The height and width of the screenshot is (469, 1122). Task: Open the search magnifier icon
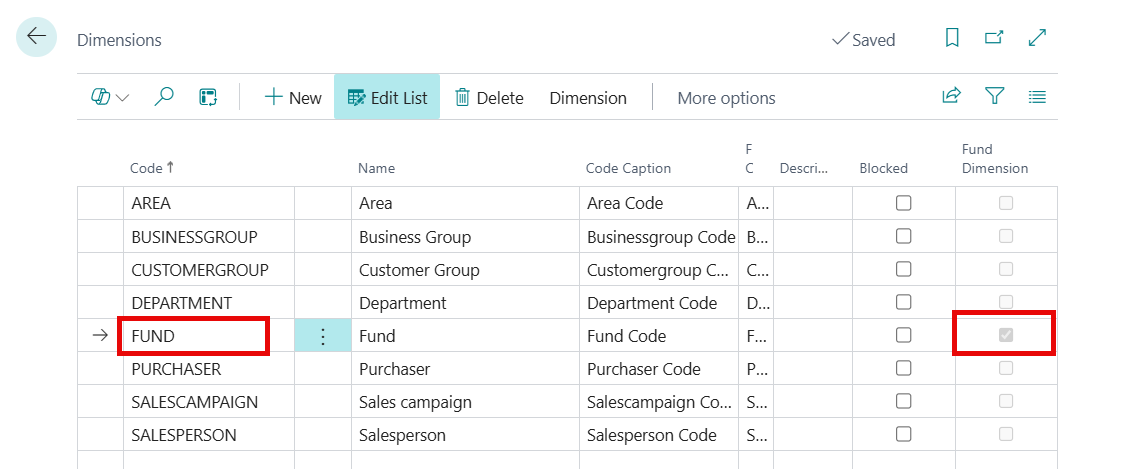pos(164,97)
